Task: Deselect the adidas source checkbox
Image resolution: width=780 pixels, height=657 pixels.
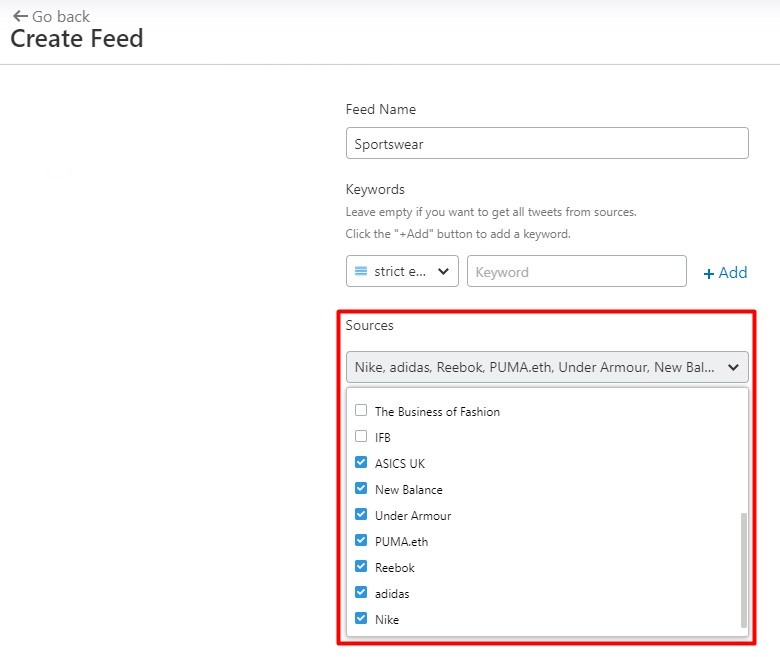Action: pyautogui.click(x=361, y=592)
